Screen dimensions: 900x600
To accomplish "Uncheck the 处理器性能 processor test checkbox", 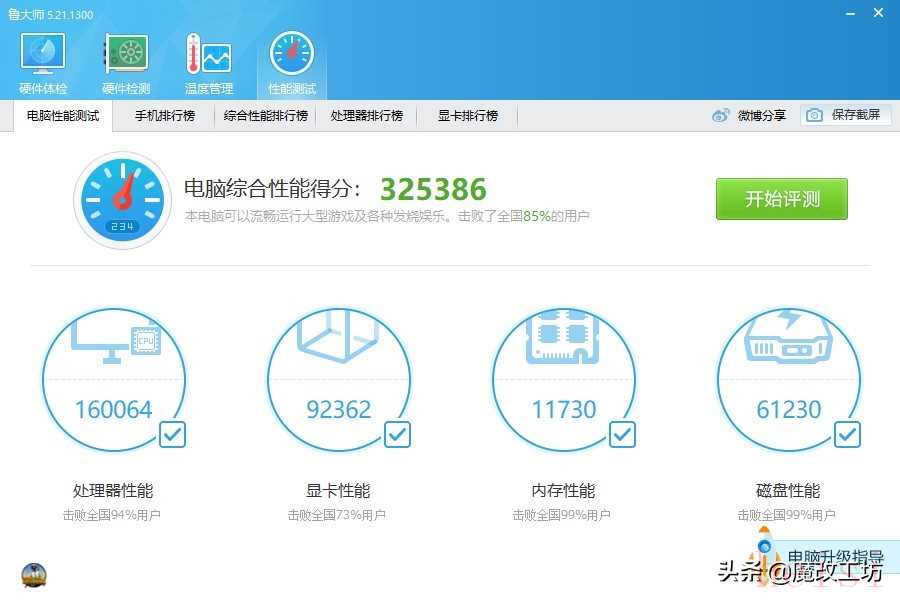I will click(x=172, y=434).
